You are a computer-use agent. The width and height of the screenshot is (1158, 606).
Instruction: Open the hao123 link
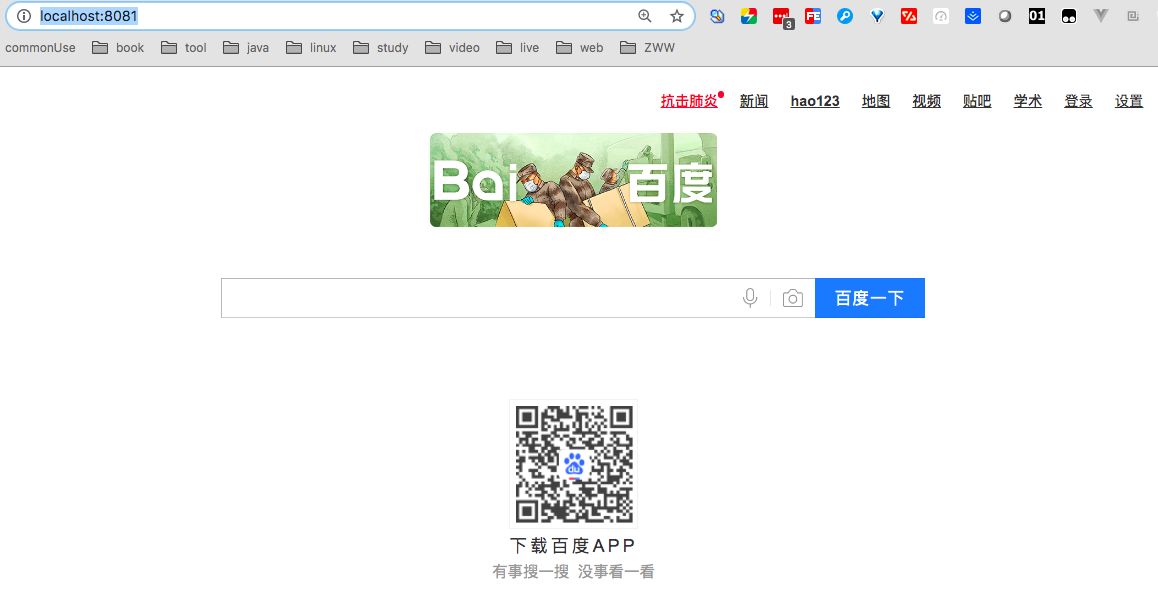pyautogui.click(x=815, y=101)
